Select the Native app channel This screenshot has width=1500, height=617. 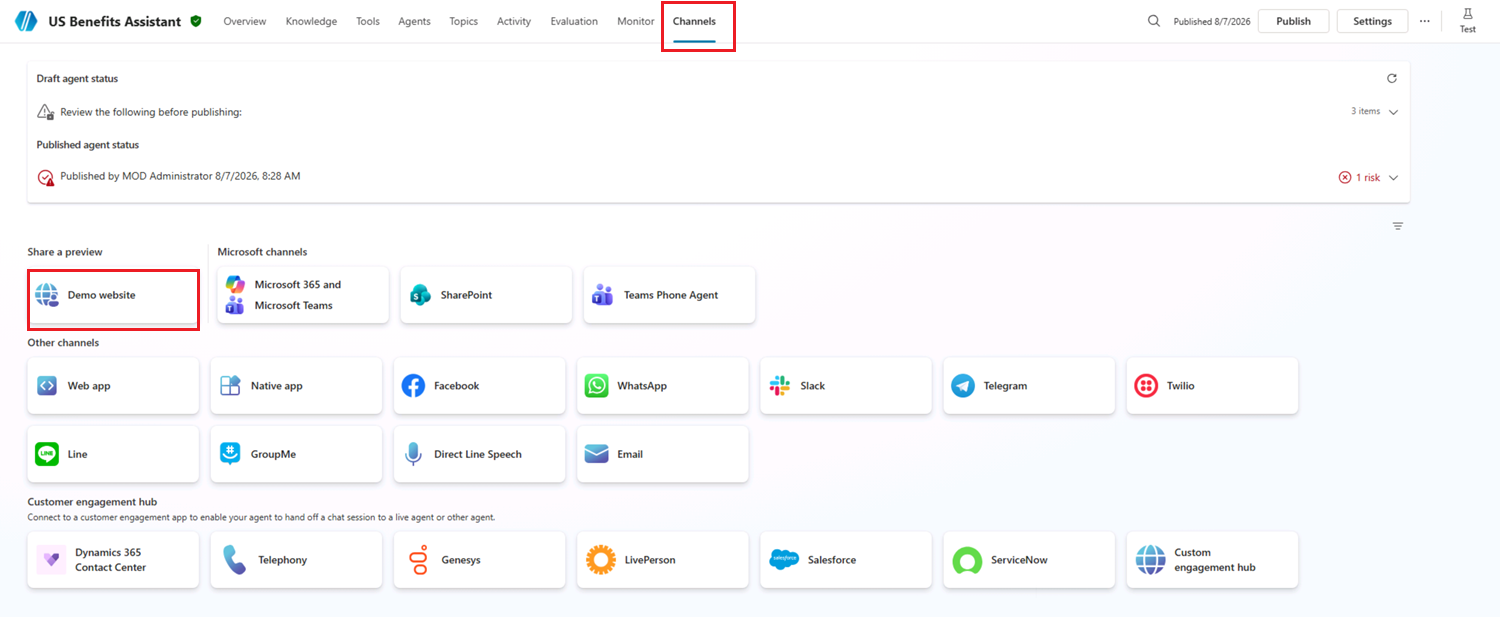(x=296, y=386)
